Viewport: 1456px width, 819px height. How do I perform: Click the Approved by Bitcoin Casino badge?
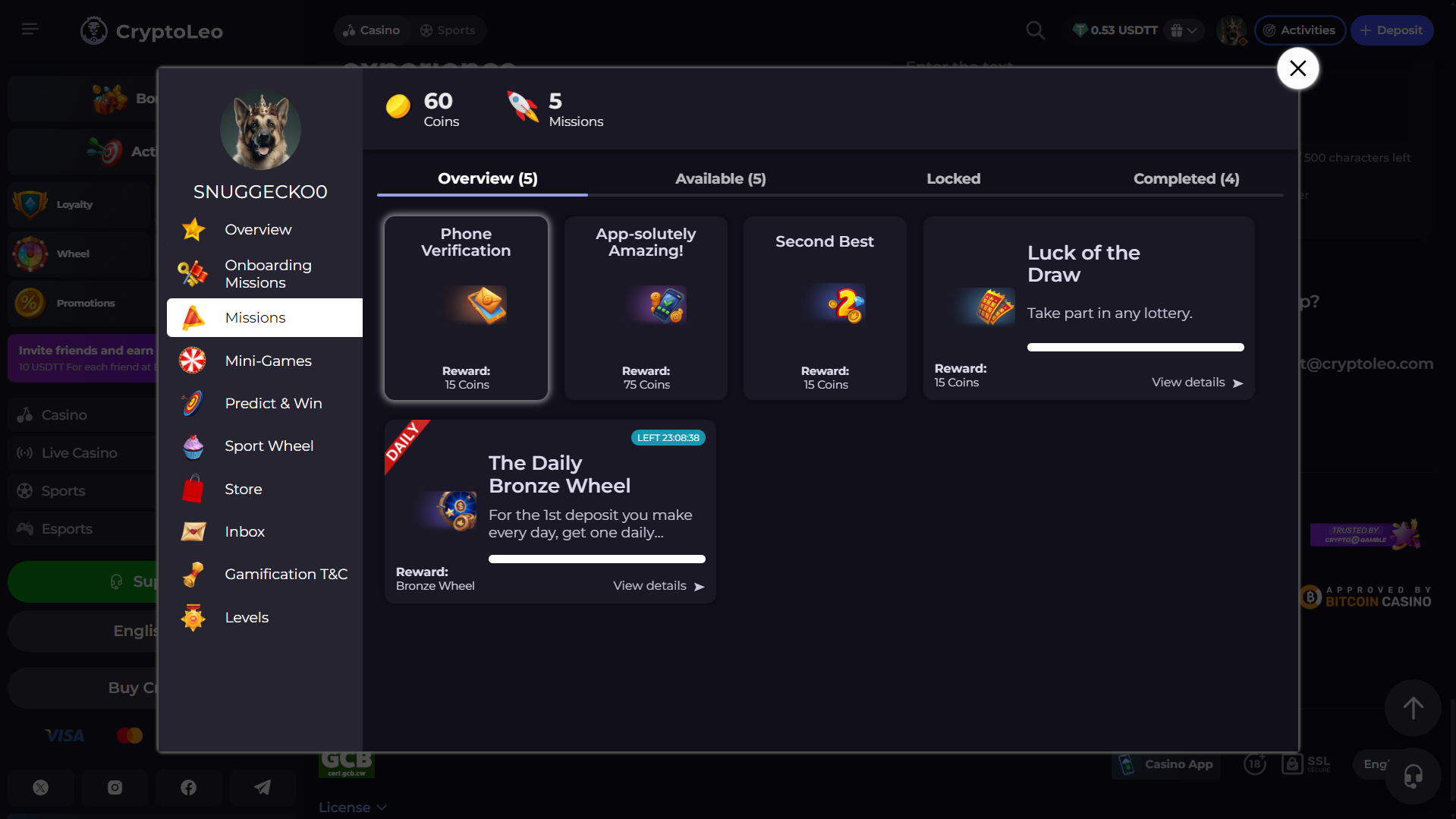click(x=1366, y=597)
